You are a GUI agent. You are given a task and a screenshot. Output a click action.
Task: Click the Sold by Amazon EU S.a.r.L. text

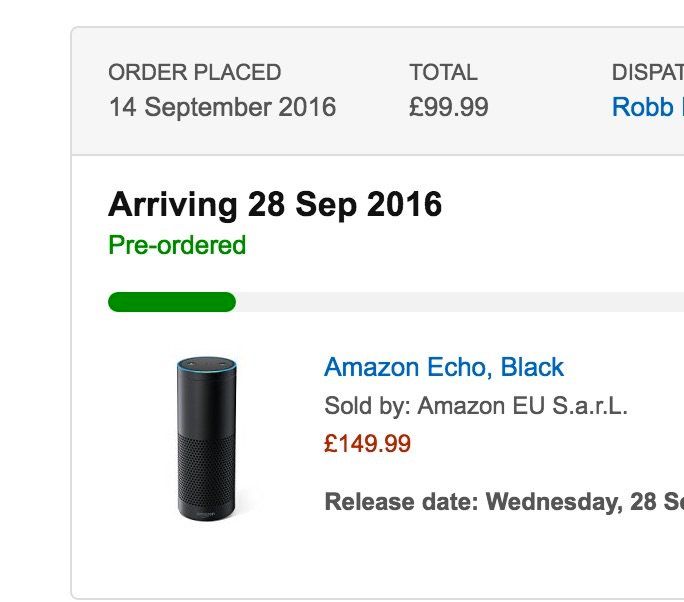click(x=475, y=406)
